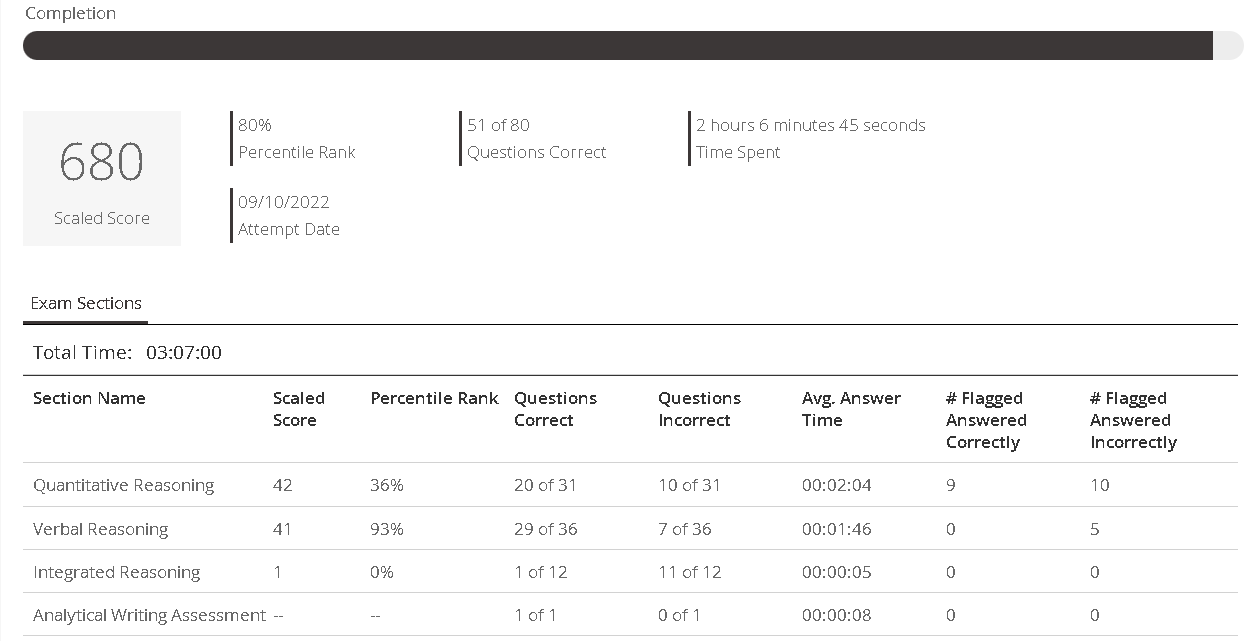
Task: Click the 1 of 12 questions correct cell
Action: [541, 572]
